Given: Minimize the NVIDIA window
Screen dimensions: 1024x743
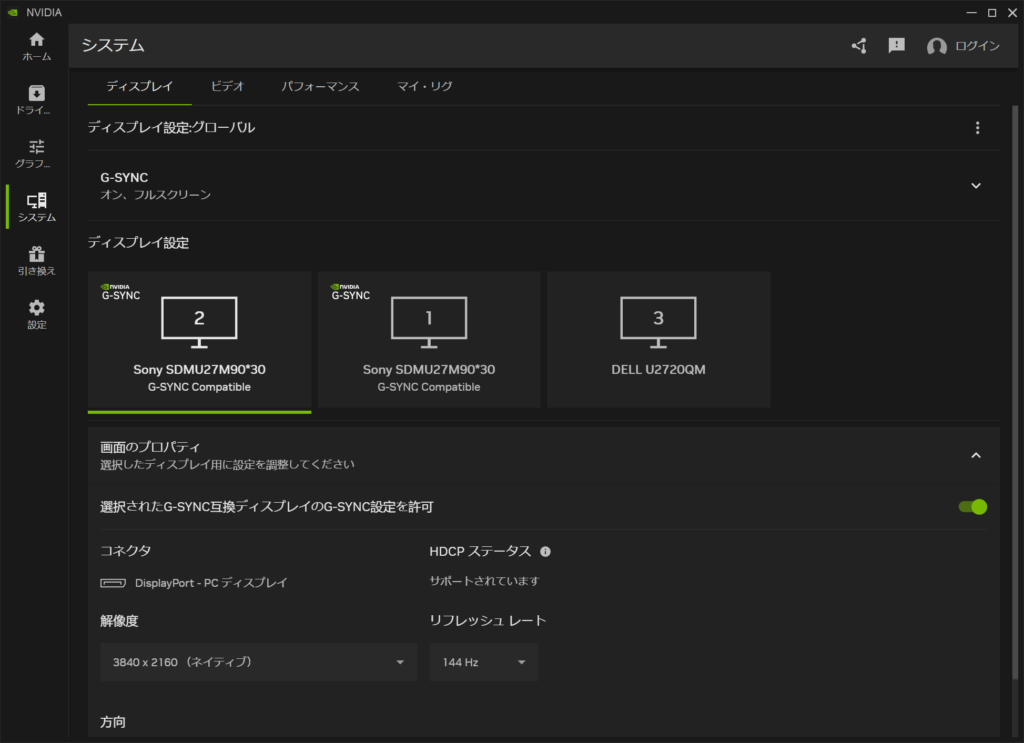Looking at the screenshot, I should (x=971, y=12).
